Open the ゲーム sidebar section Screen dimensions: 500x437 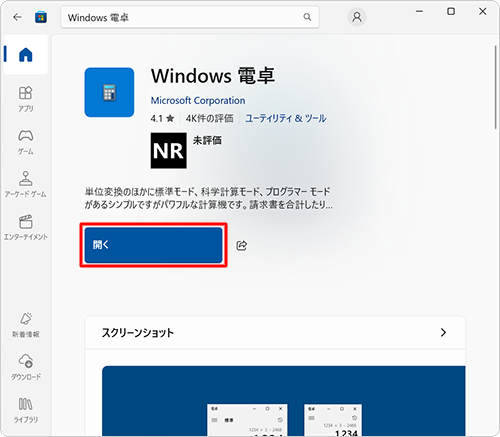tap(26, 142)
